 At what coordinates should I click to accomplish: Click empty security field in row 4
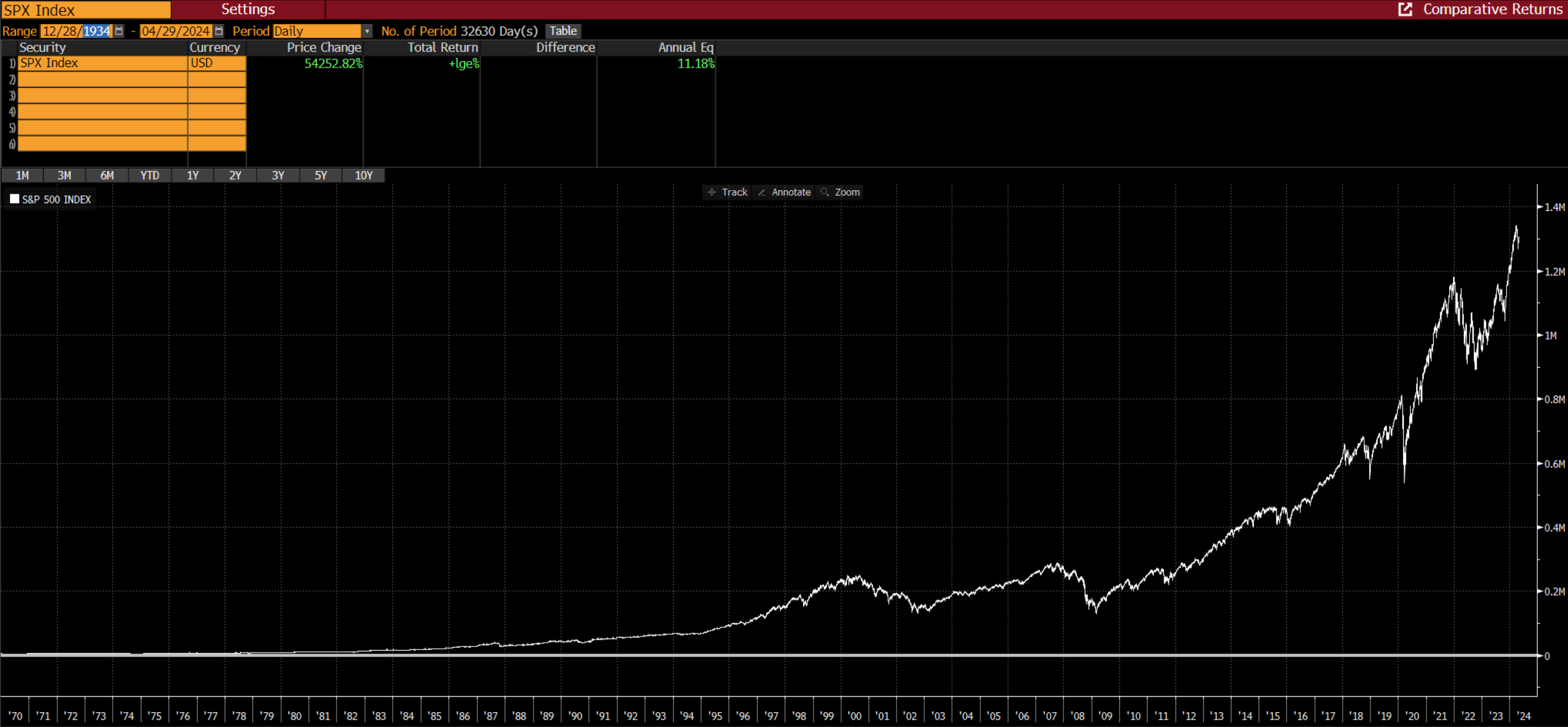coord(103,111)
